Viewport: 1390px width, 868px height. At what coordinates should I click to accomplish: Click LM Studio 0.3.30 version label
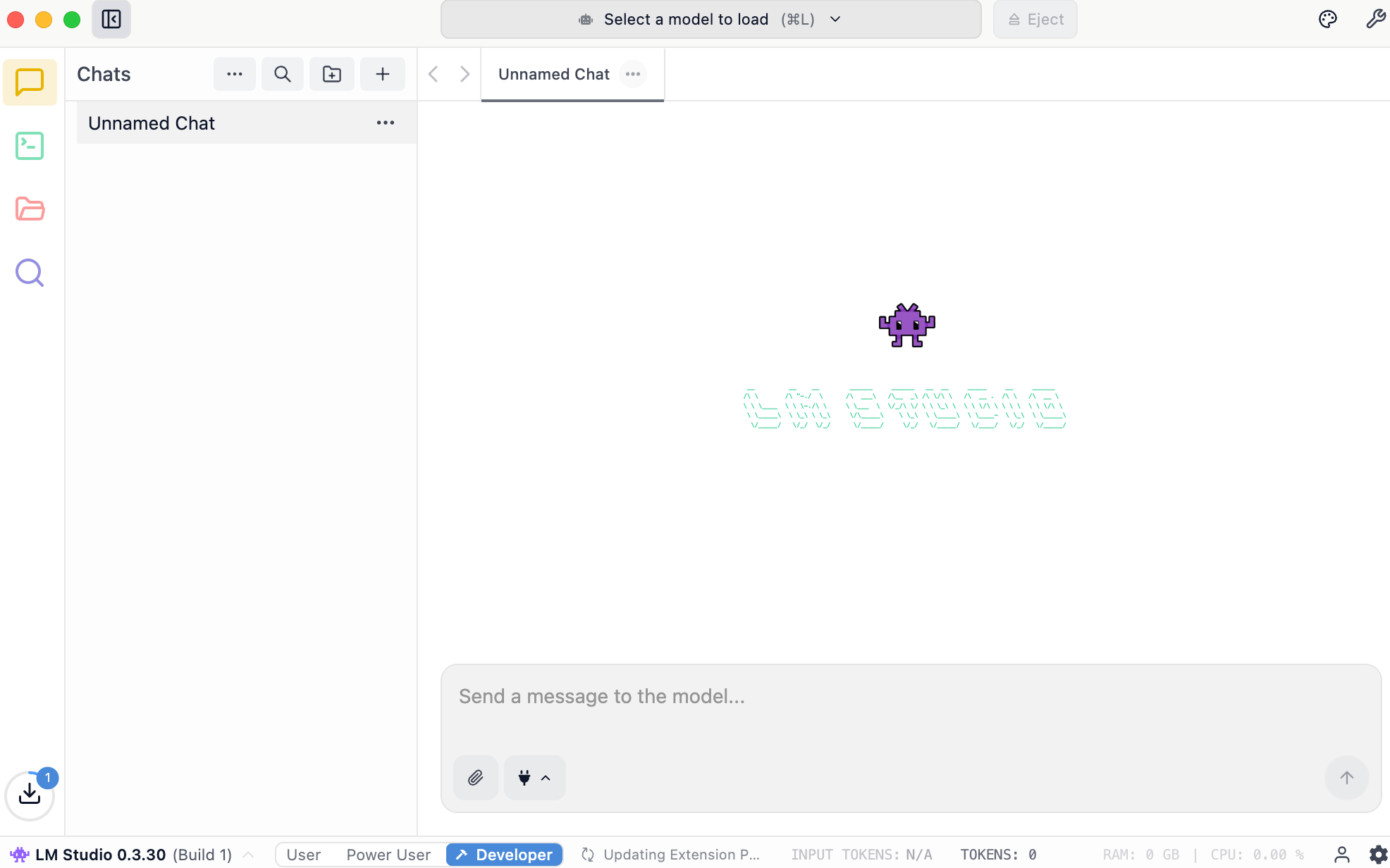click(100, 855)
